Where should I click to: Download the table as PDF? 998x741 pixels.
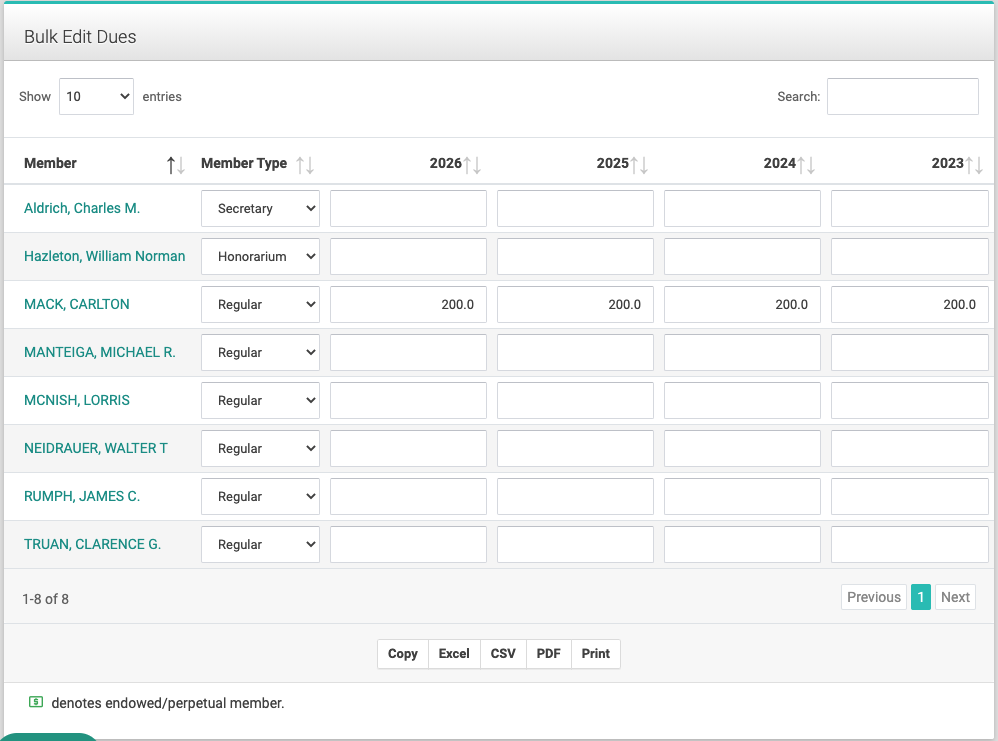click(x=549, y=654)
